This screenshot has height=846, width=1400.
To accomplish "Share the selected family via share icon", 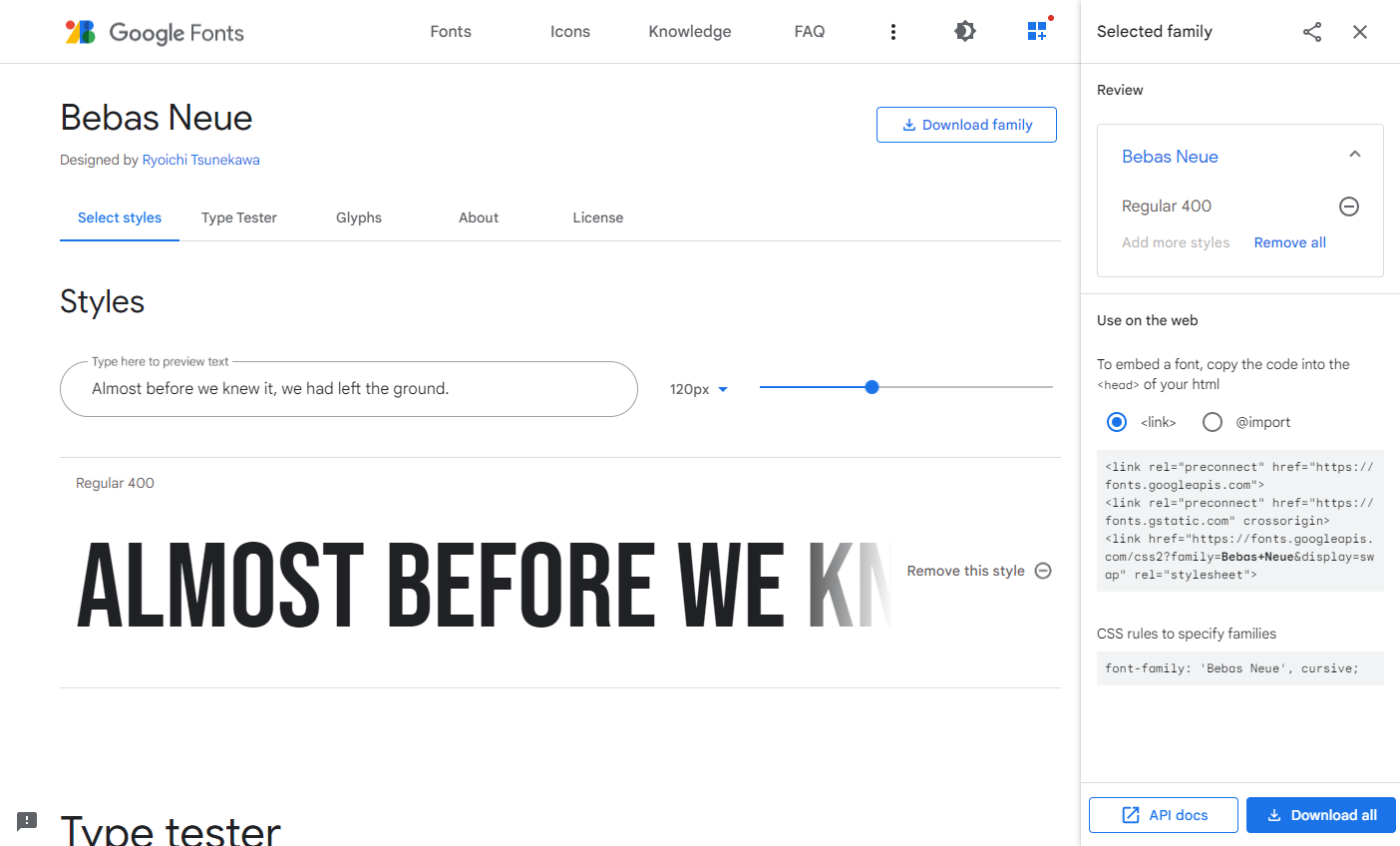I will point(1312,32).
